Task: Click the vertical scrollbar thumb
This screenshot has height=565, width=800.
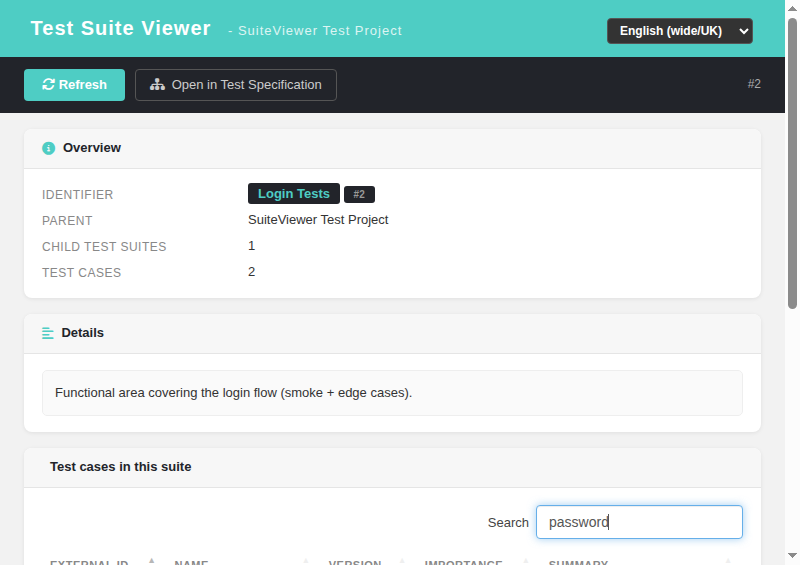Action: pyautogui.click(x=792, y=163)
